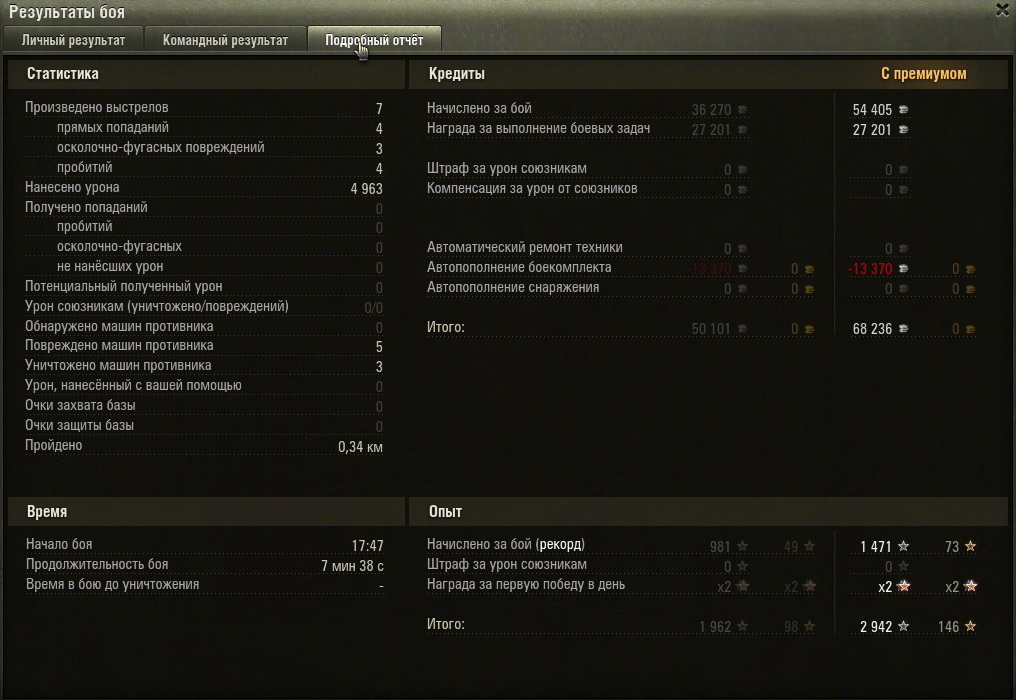
Task: Click the star icon next to 981 experience
Action: [x=743, y=546]
